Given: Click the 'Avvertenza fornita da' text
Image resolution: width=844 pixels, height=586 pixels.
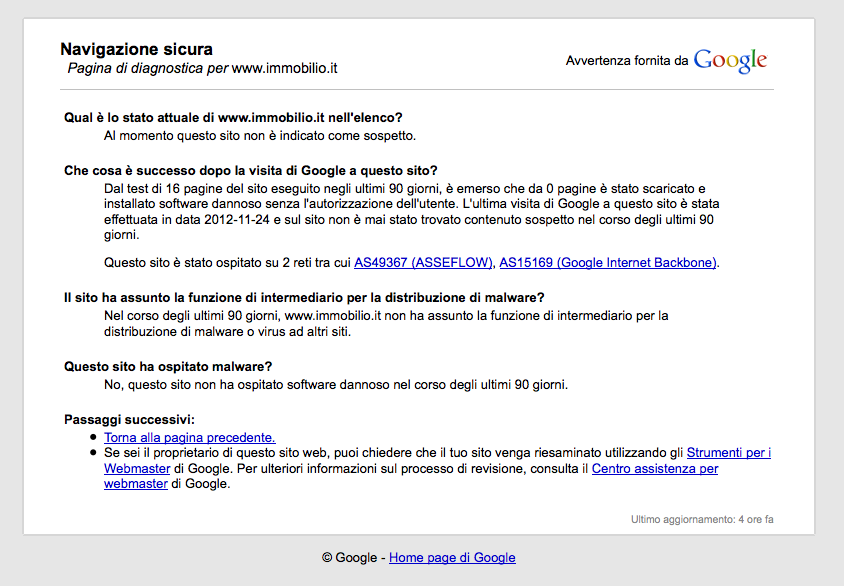Looking at the screenshot, I should [627, 61].
